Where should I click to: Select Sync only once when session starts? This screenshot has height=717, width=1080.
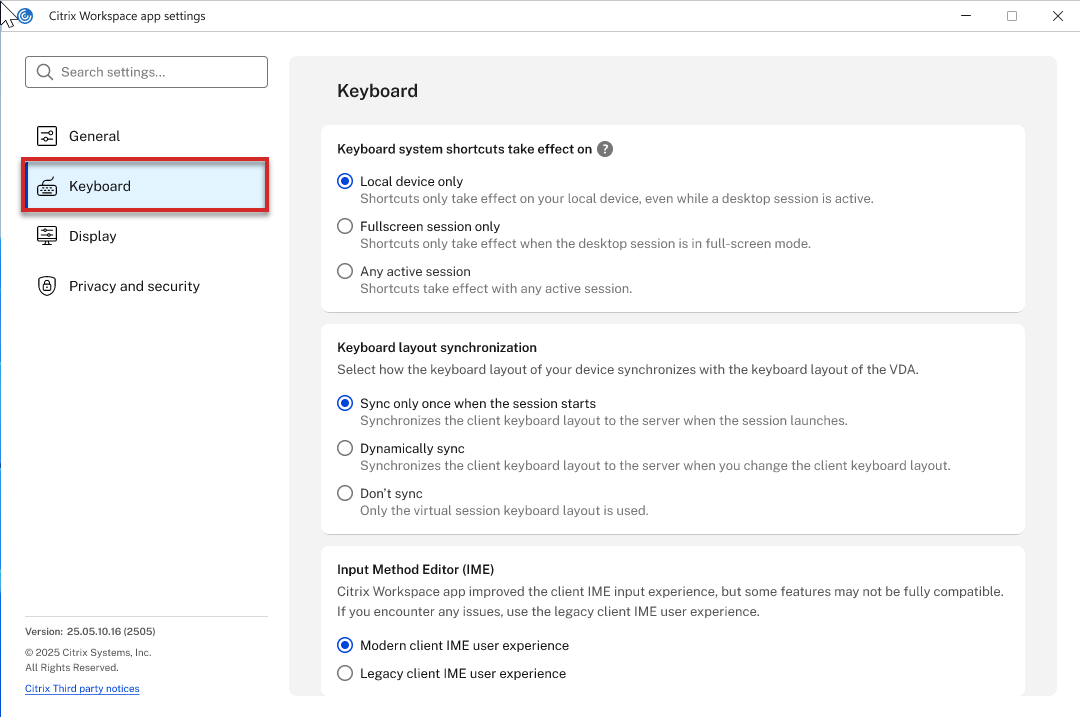(x=345, y=403)
